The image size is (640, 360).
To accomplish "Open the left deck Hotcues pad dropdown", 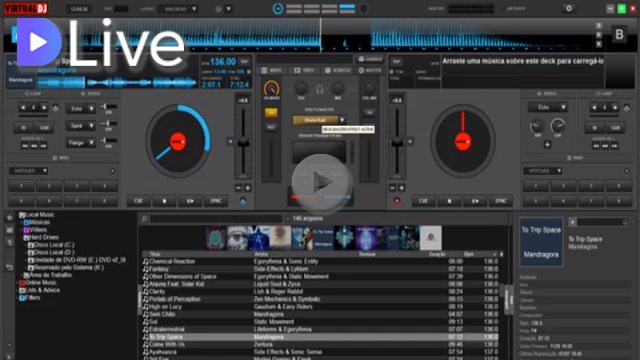I will pyautogui.click(x=29, y=171).
